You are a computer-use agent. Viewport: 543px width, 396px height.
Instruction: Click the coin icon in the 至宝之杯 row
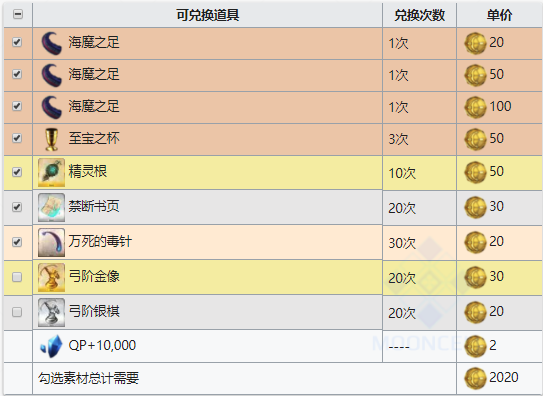pos(475,139)
